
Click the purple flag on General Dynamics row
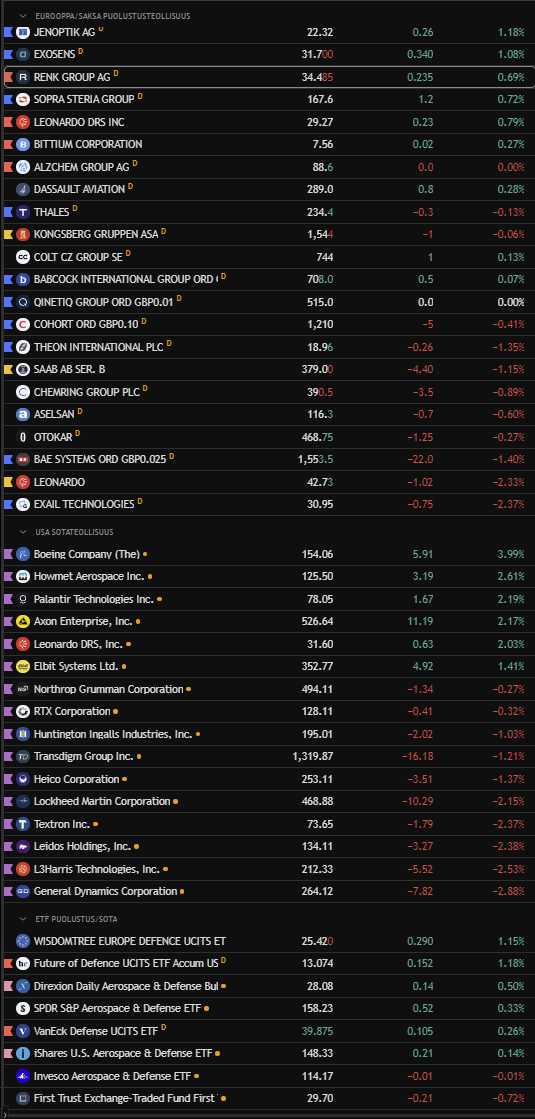pos(8,891)
